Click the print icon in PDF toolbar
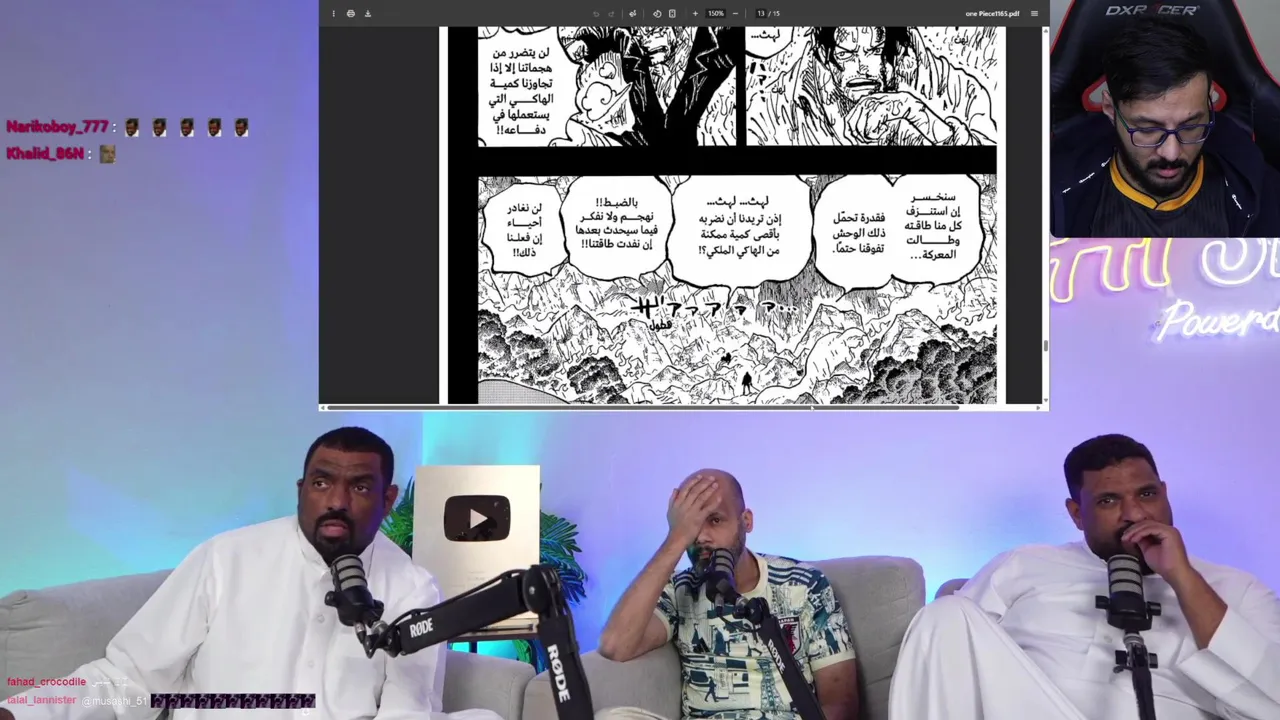 (351, 13)
